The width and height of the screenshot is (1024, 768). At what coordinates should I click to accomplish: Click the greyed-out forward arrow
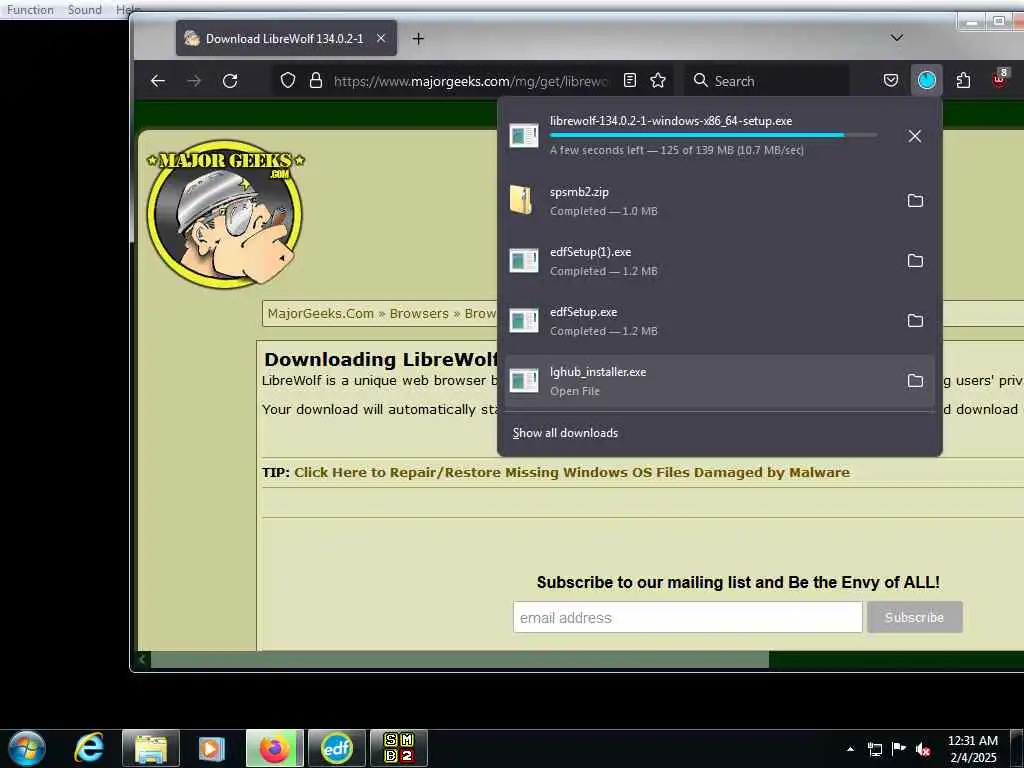(194, 81)
